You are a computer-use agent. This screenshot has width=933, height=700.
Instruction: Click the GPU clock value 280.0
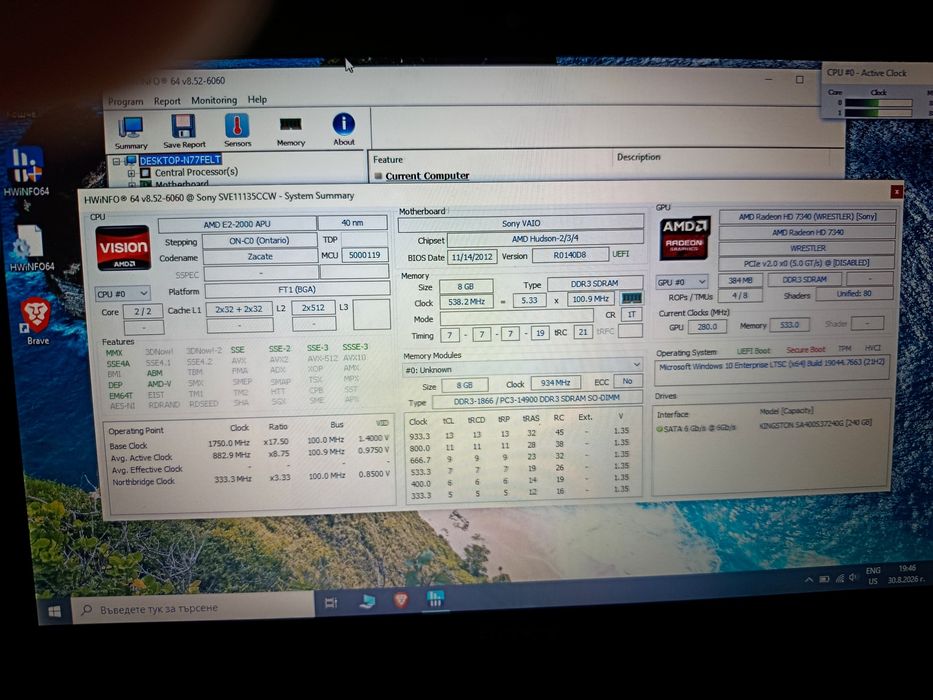[707, 326]
